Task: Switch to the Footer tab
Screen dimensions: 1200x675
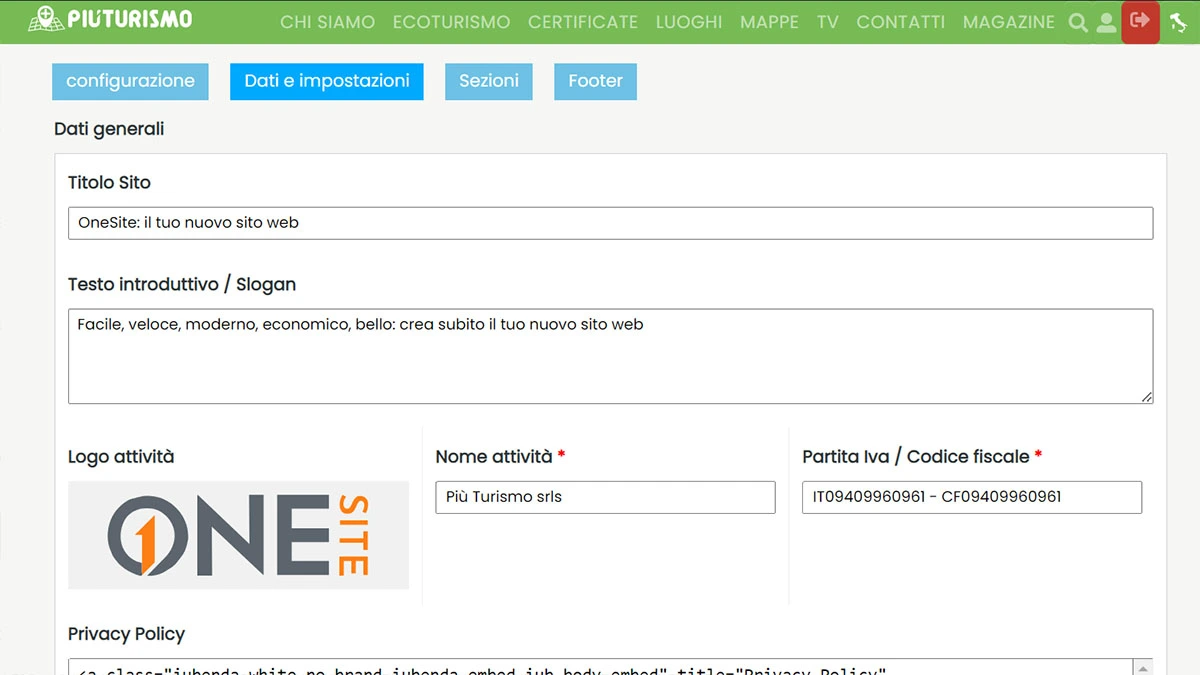Action: [x=595, y=82]
